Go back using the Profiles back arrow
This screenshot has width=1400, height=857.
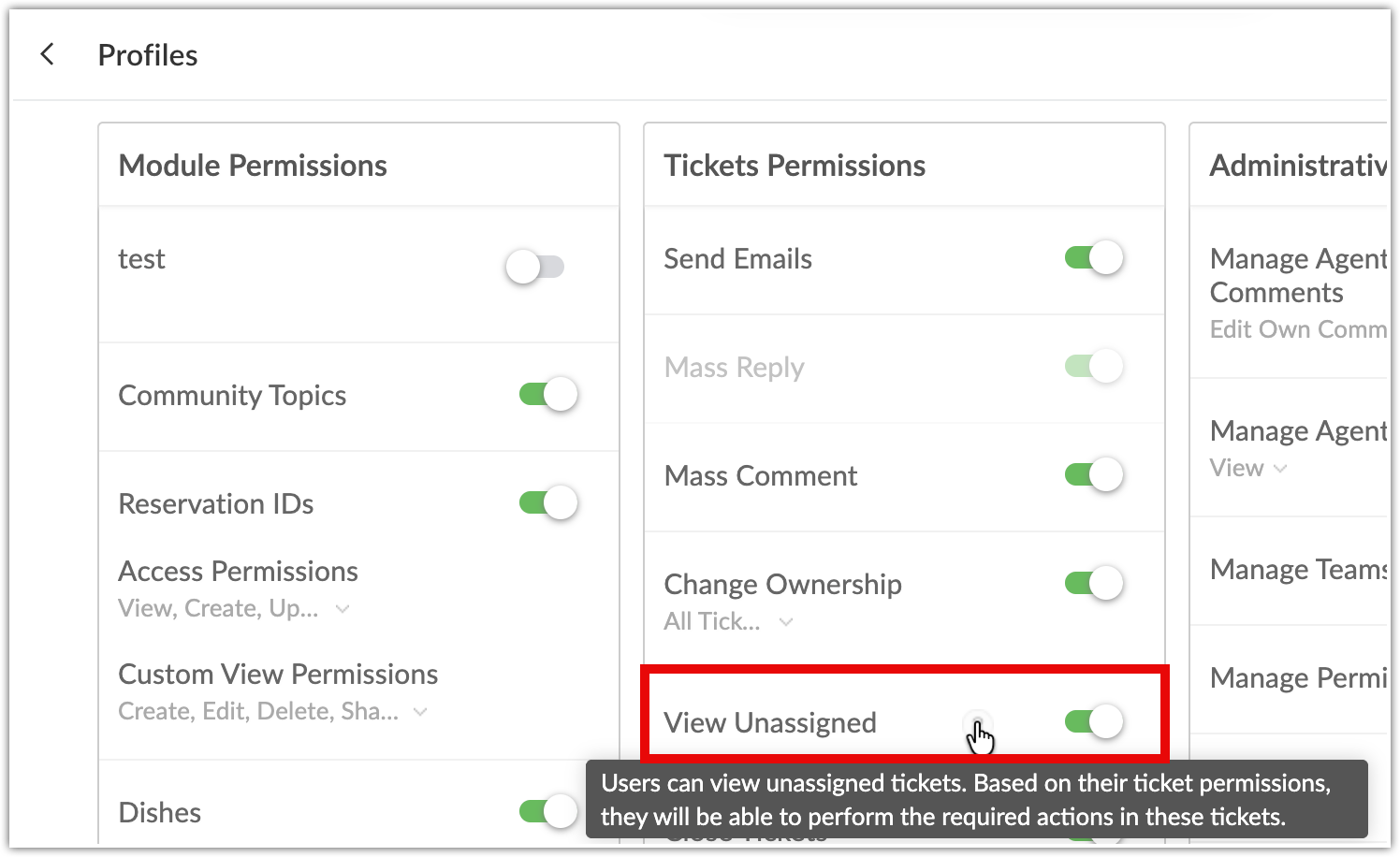[47, 55]
